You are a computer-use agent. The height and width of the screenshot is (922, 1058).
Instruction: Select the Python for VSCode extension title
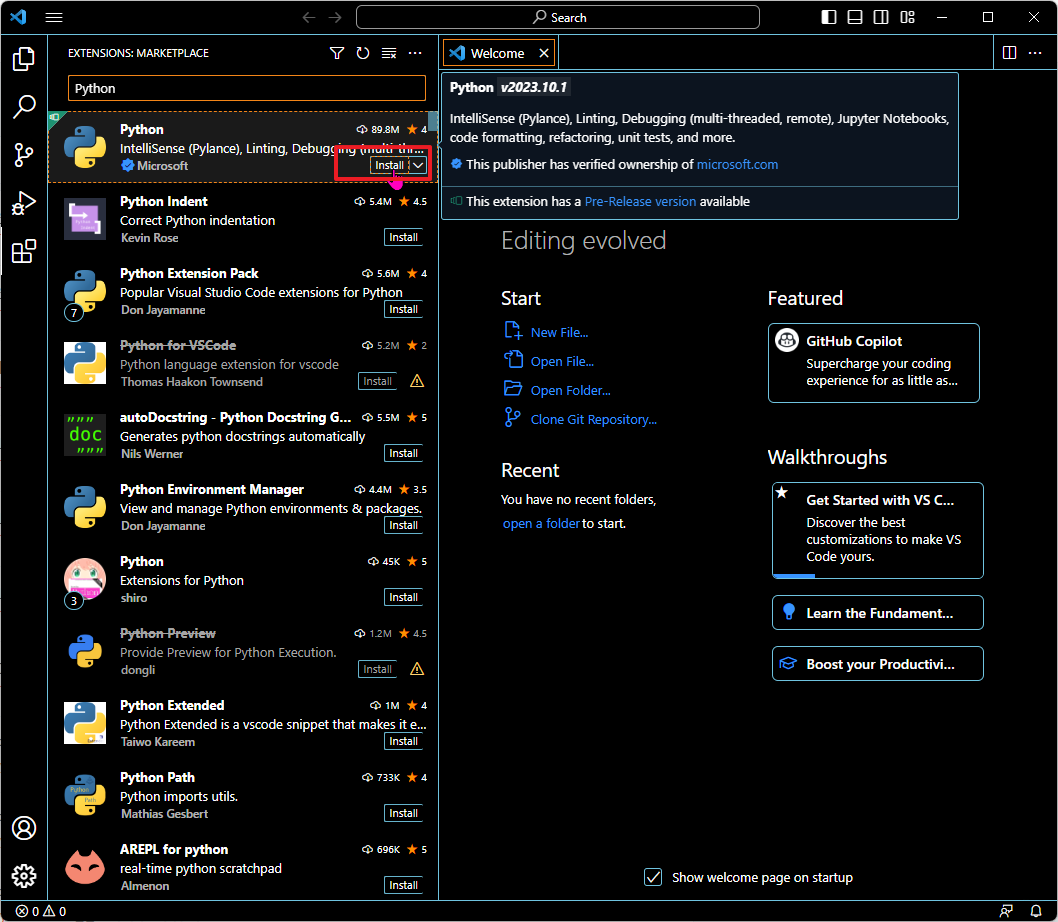coord(178,346)
